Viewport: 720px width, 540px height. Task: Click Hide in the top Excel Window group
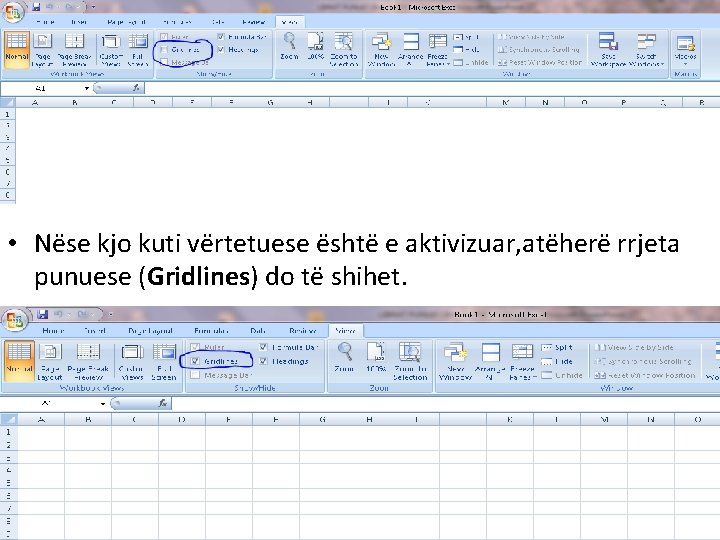coord(467,49)
